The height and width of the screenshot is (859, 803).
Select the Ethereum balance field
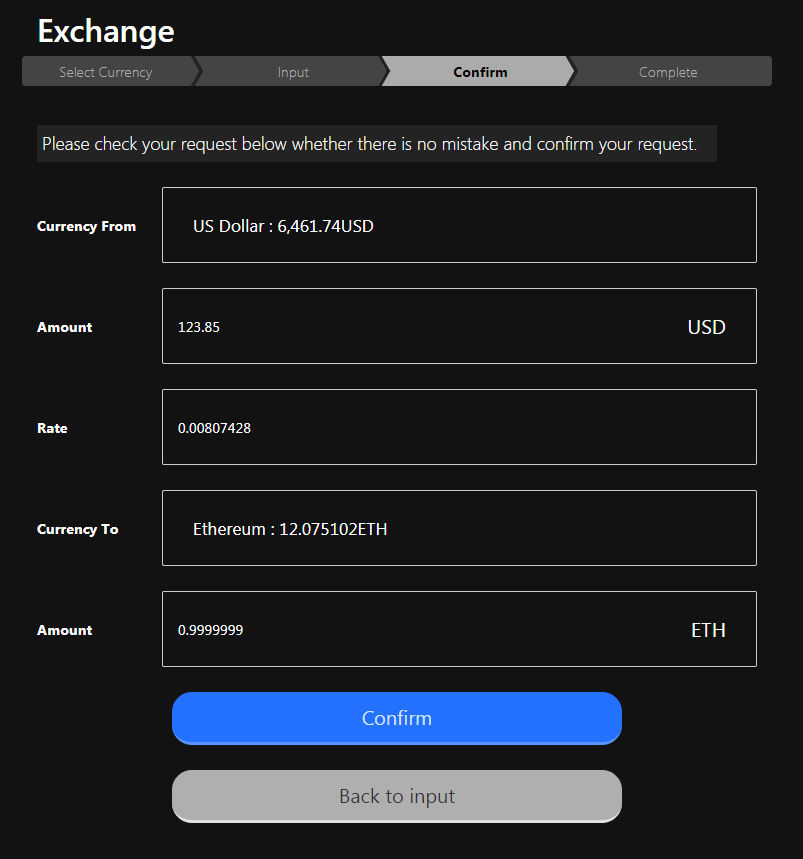tap(459, 529)
